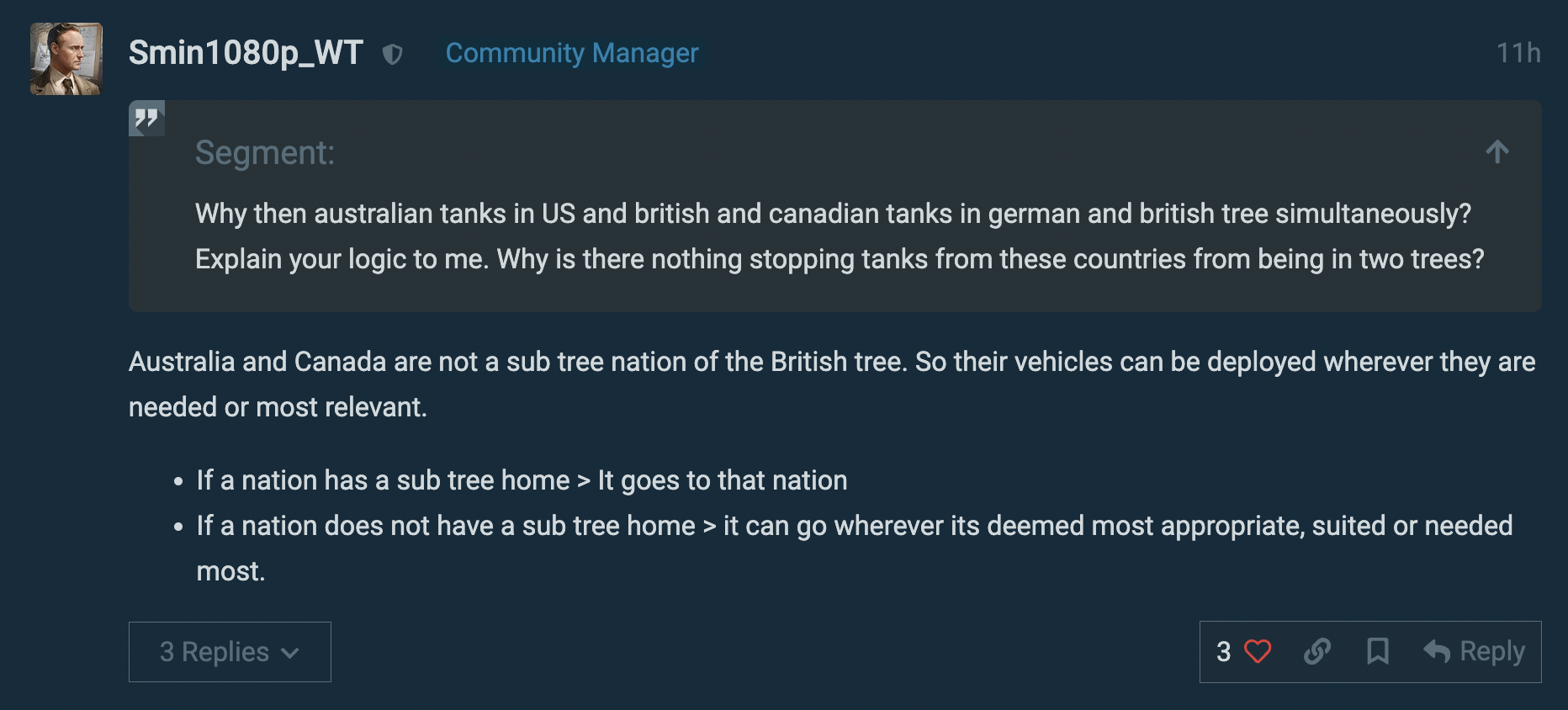This screenshot has width=1568, height=710.
Task: Click the quoted author name Segment
Action: (x=265, y=153)
